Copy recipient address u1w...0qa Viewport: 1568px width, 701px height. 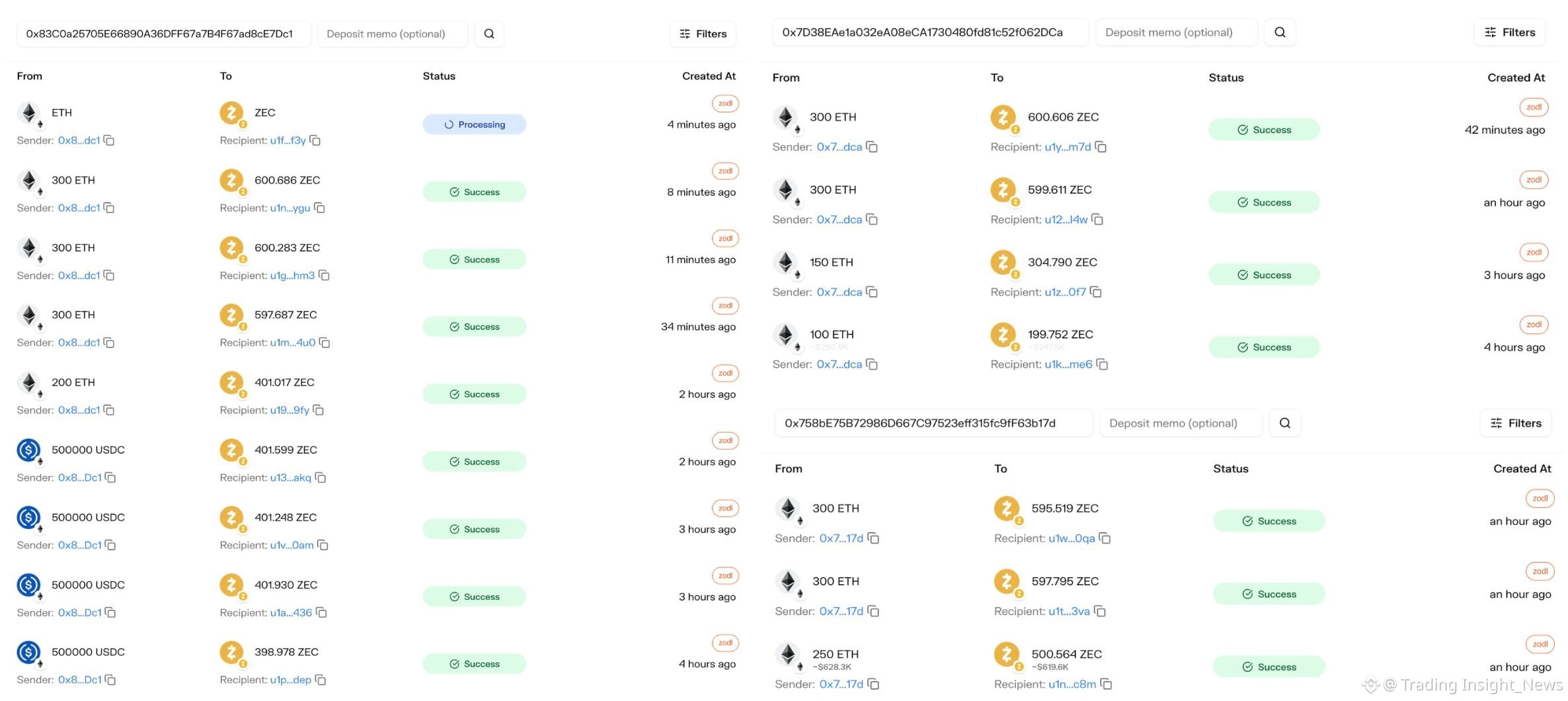(x=1105, y=538)
